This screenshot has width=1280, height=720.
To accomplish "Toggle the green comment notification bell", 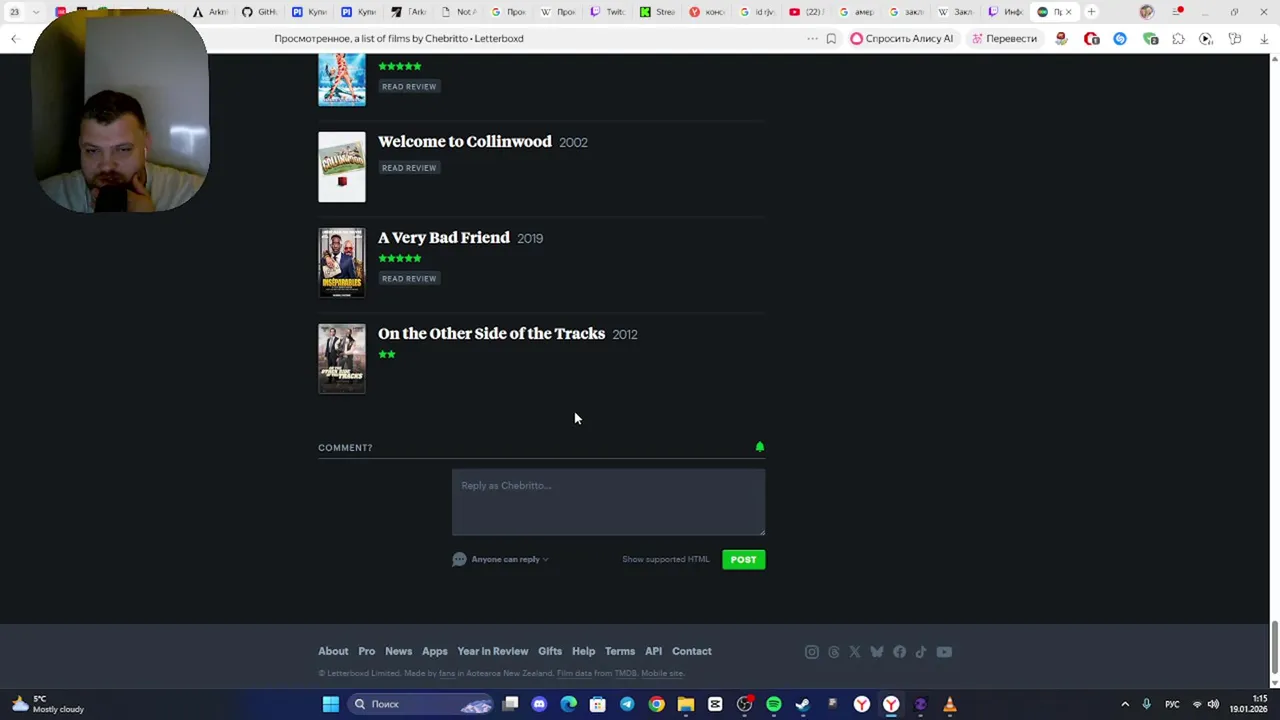I will coord(760,447).
